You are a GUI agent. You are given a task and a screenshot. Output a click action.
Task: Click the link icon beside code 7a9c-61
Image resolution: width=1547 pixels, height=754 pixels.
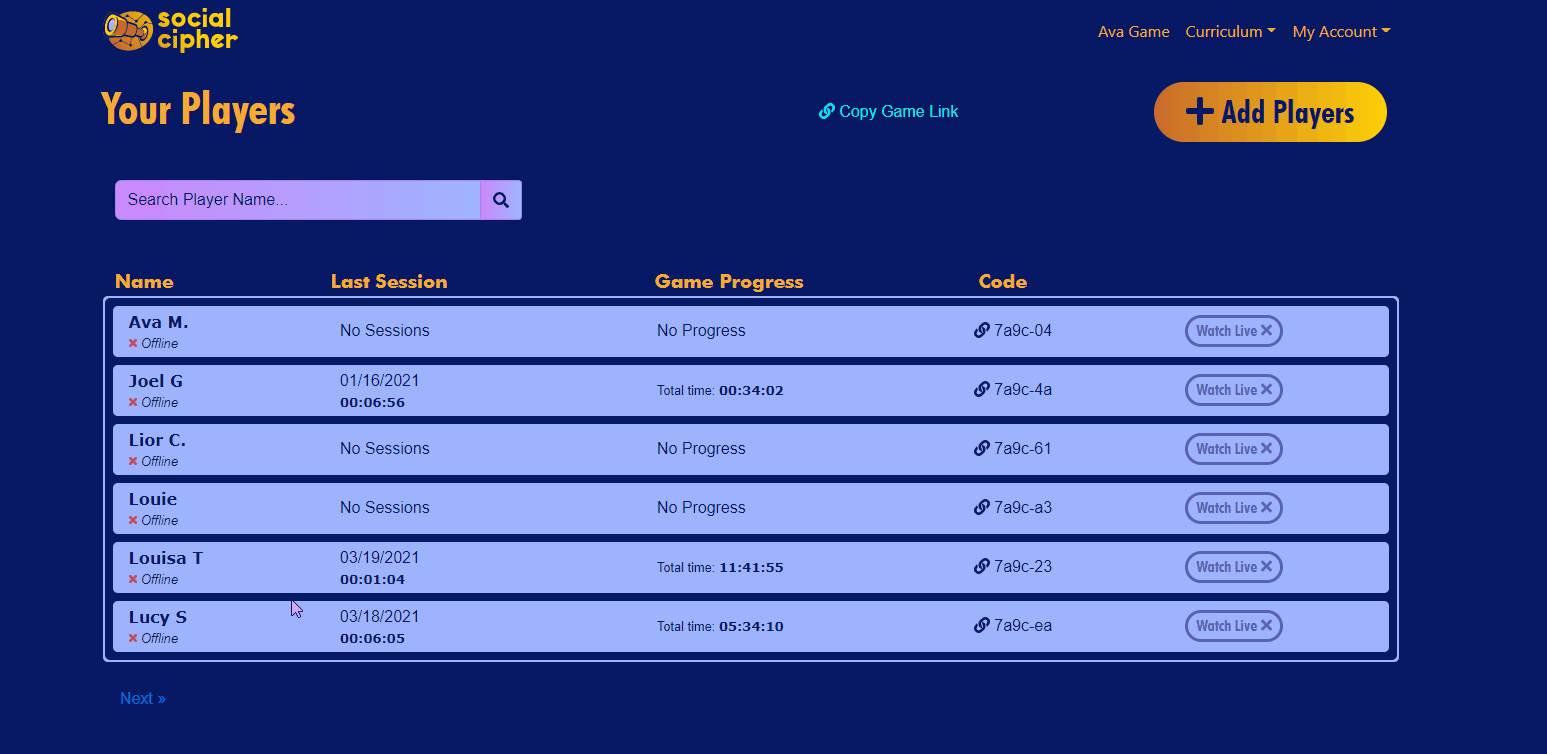click(981, 449)
